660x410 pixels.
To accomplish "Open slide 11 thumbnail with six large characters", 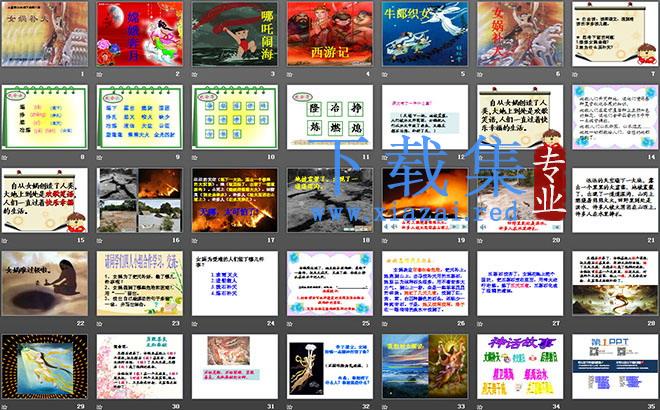I will pos(330,117).
